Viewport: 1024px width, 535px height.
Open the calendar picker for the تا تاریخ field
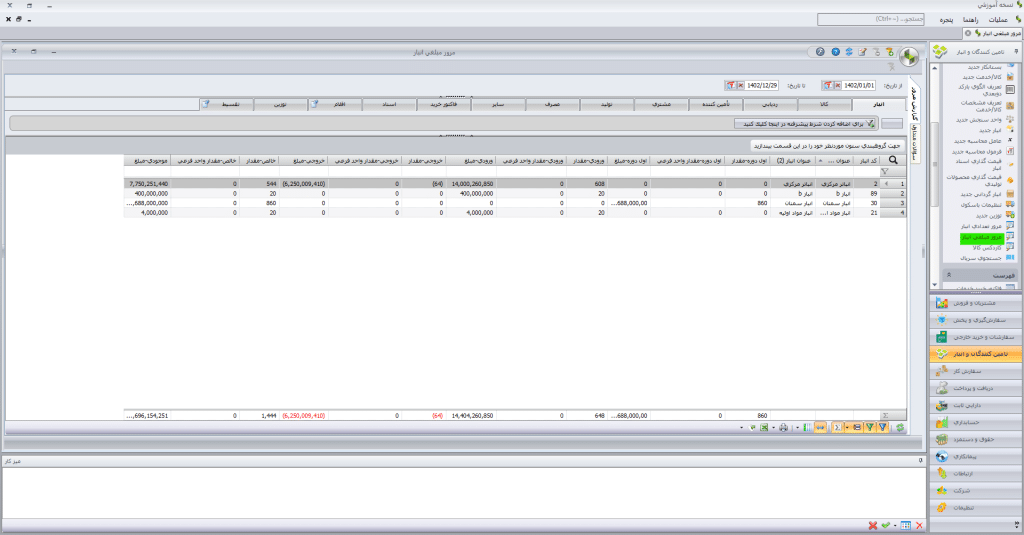pos(731,86)
